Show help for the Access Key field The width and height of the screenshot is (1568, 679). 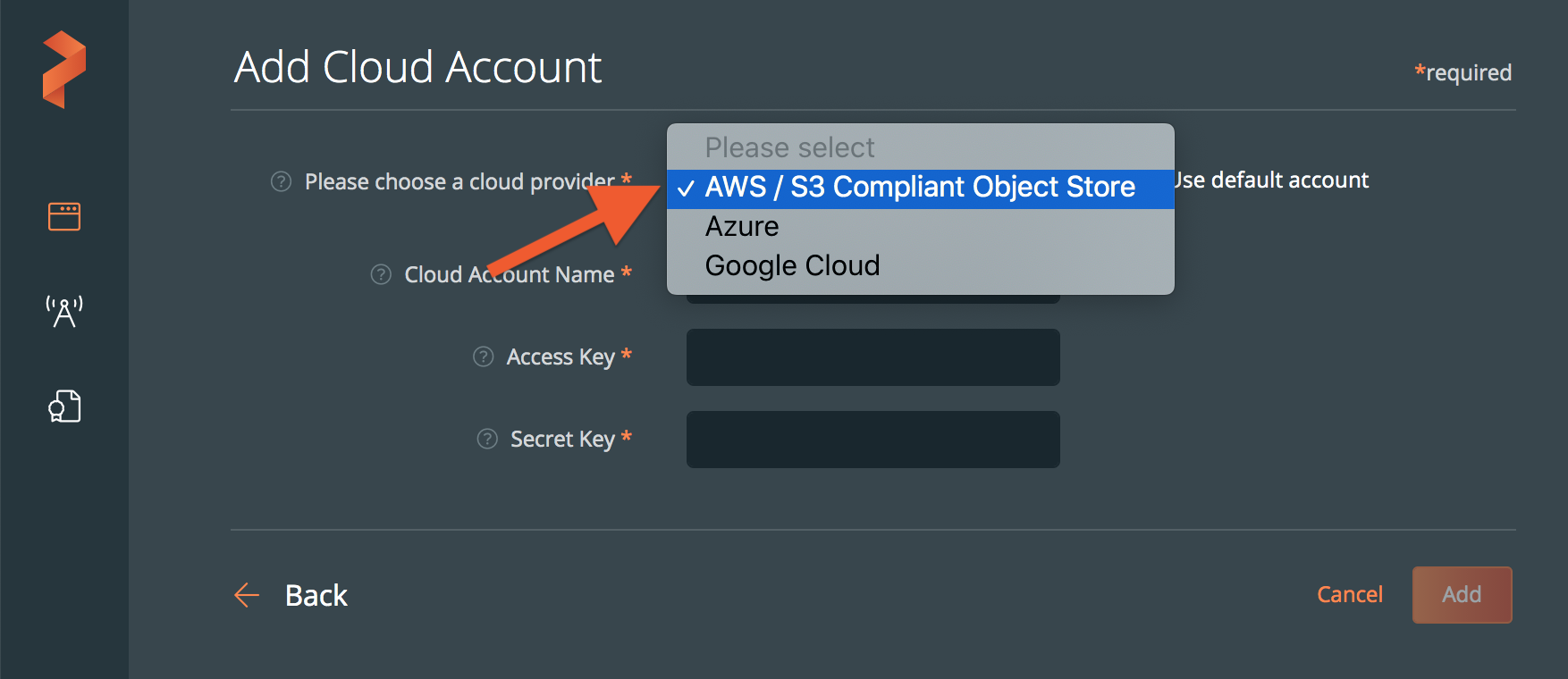point(483,356)
